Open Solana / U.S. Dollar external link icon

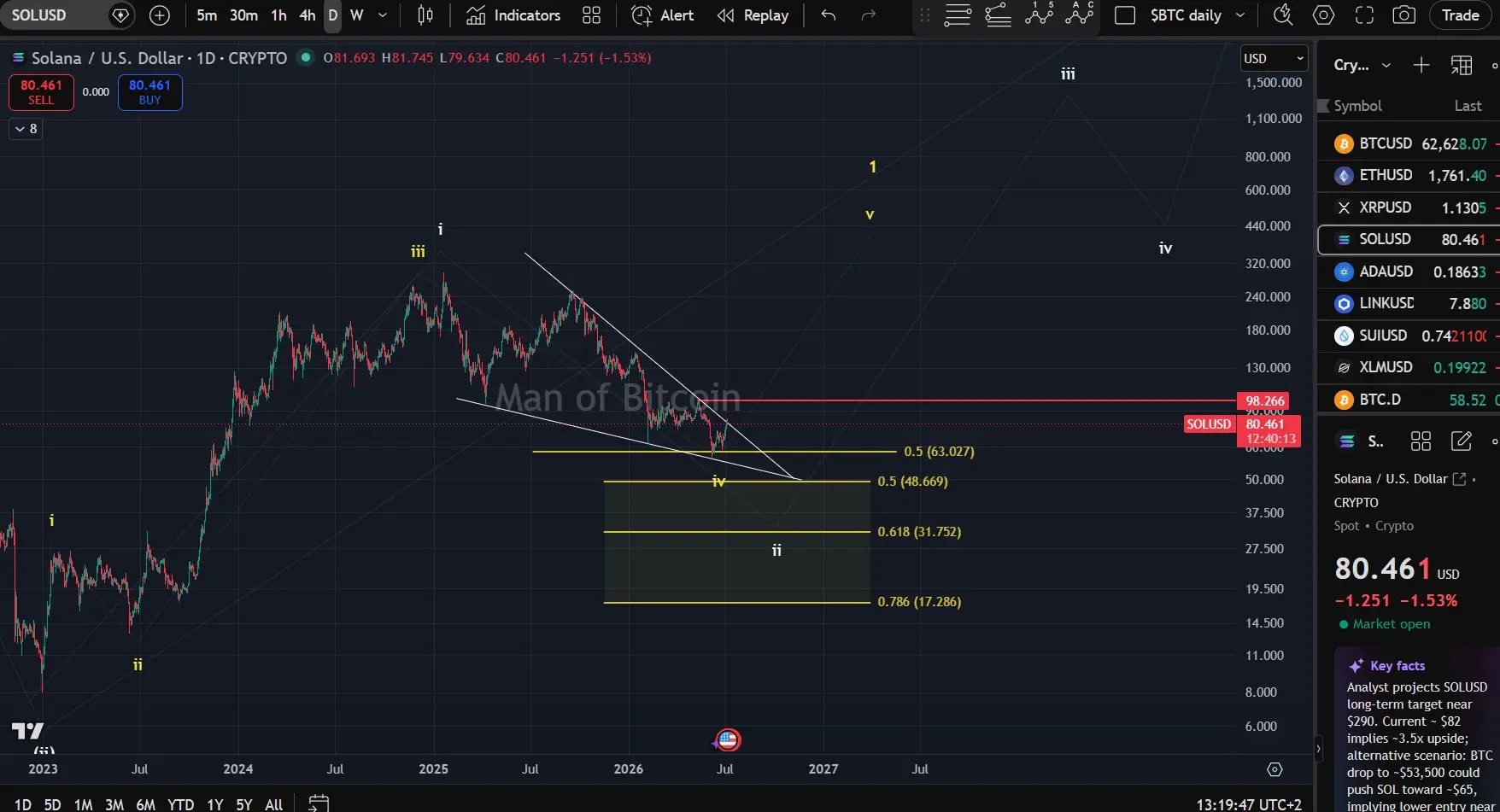1459,479
